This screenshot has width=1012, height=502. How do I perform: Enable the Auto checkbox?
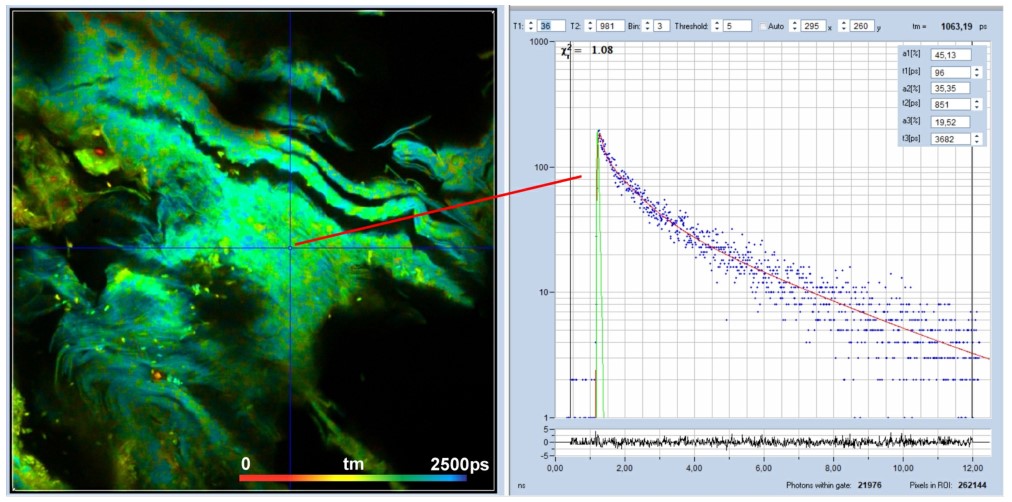764,25
